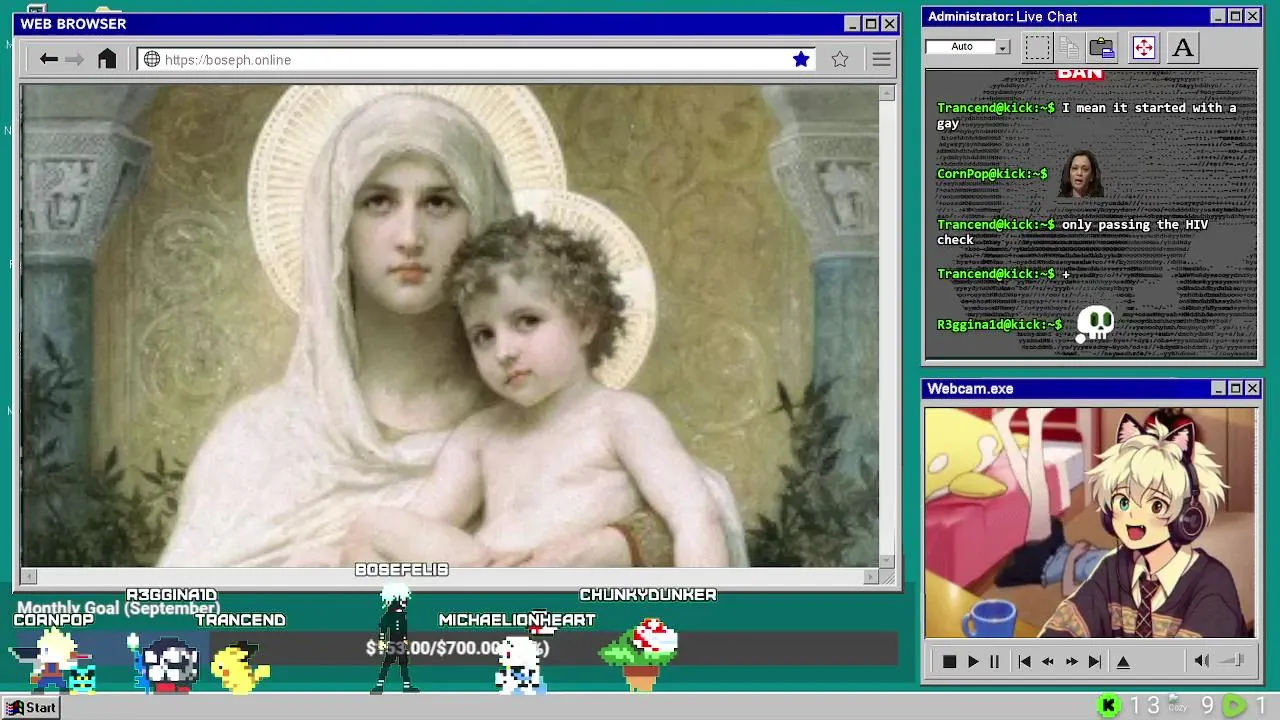This screenshot has height=720, width=1280.
Task: Click the Webcam.exe volume slider
Action: (x=1233, y=660)
